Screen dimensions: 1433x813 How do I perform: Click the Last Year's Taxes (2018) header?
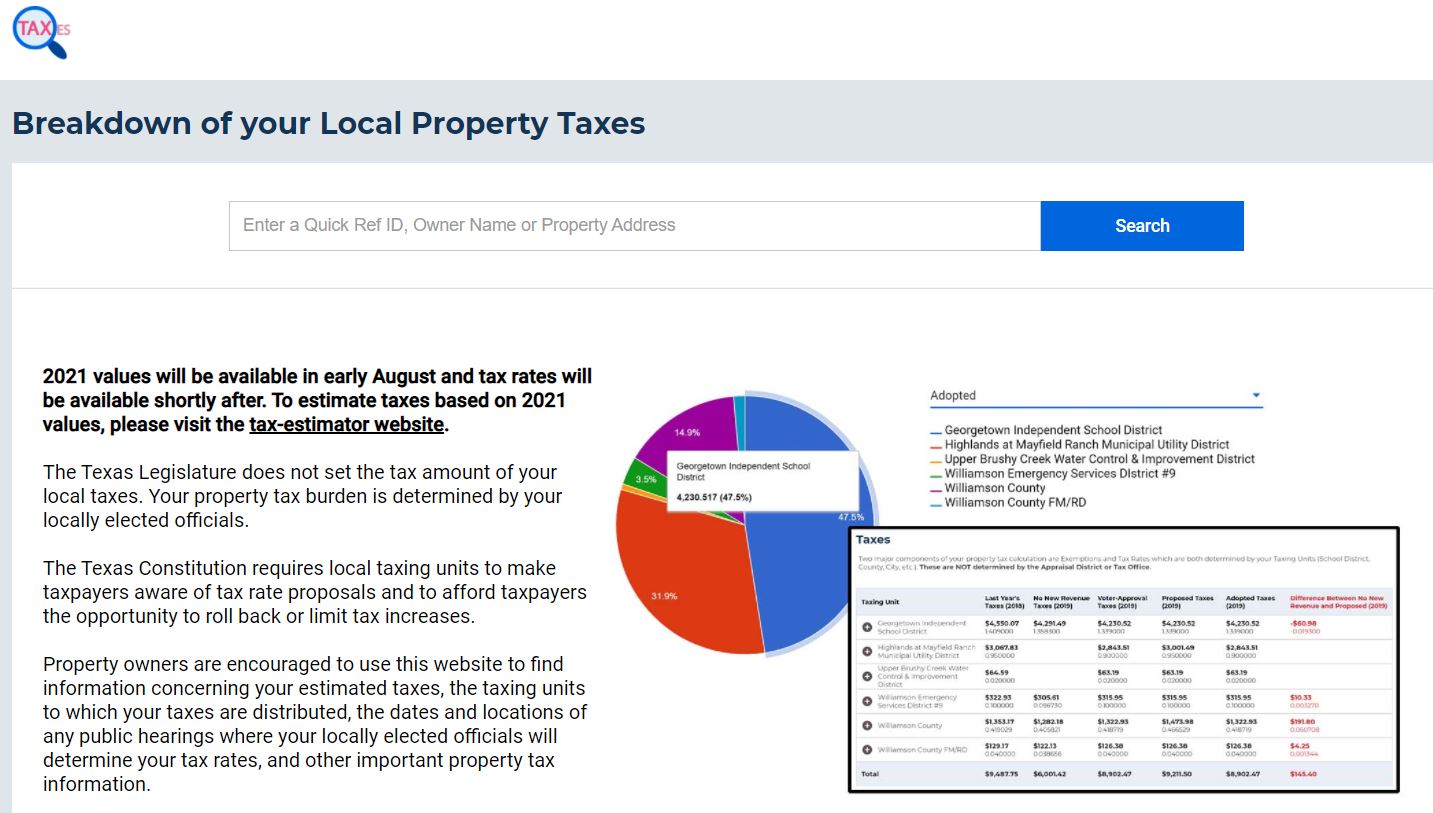click(x=1003, y=602)
